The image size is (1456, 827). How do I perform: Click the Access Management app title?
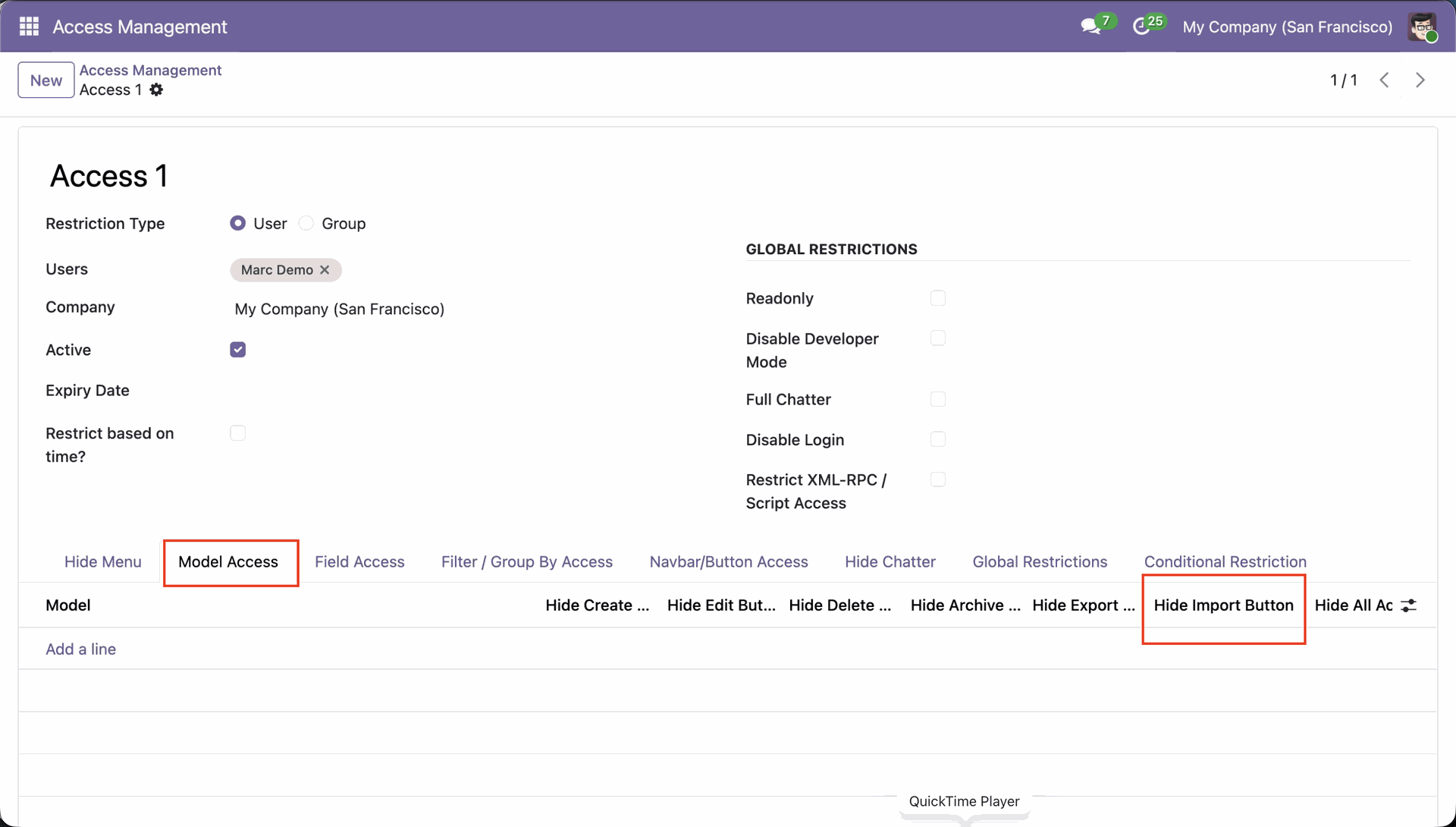pos(140,27)
